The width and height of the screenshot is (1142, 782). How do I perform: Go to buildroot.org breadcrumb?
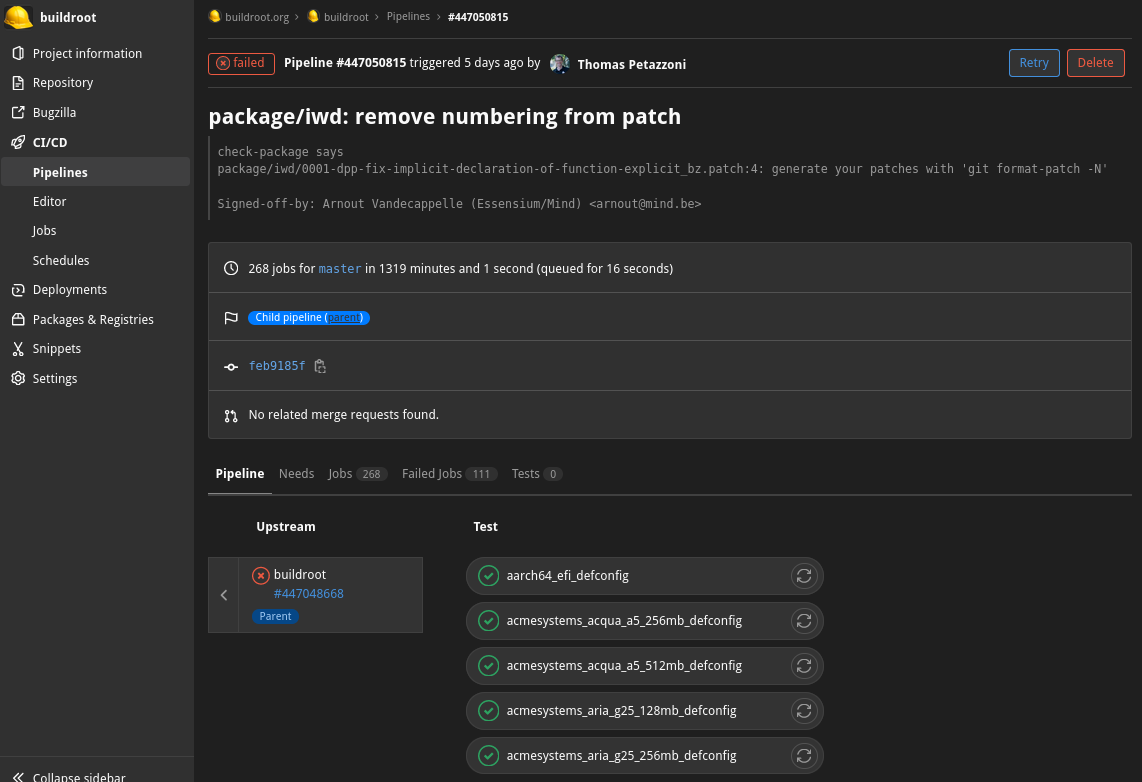(x=256, y=17)
